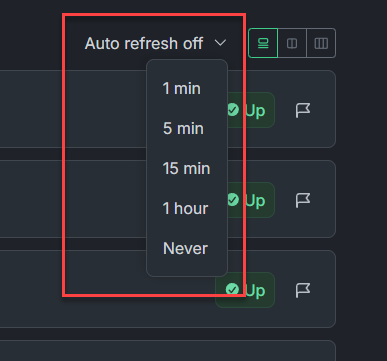The height and width of the screenshot is (361, 387).
Task: Collapse the auto refresh chevron arrow
Action: (x=220, y=43)
